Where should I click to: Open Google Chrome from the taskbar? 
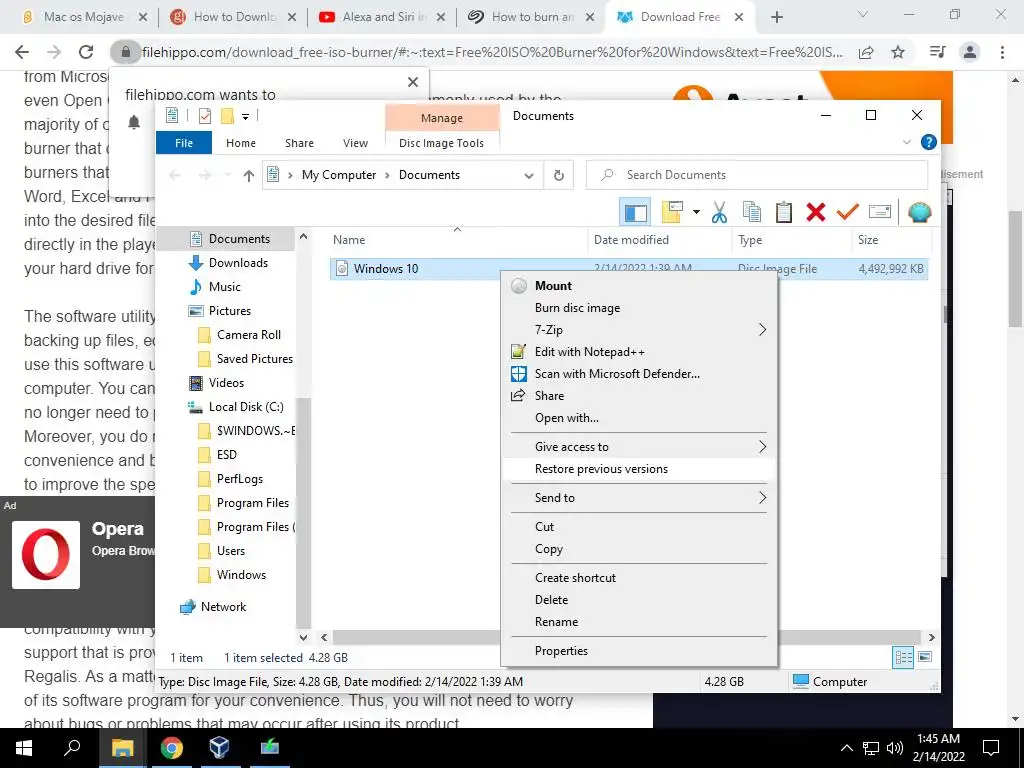pos(171,748)
